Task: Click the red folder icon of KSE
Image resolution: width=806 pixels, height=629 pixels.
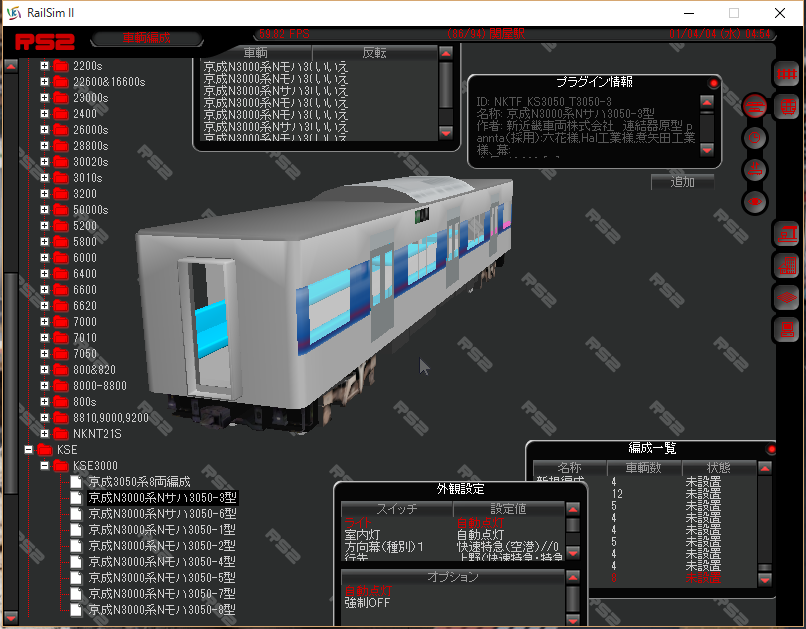Action: click(x=45, y=450)
